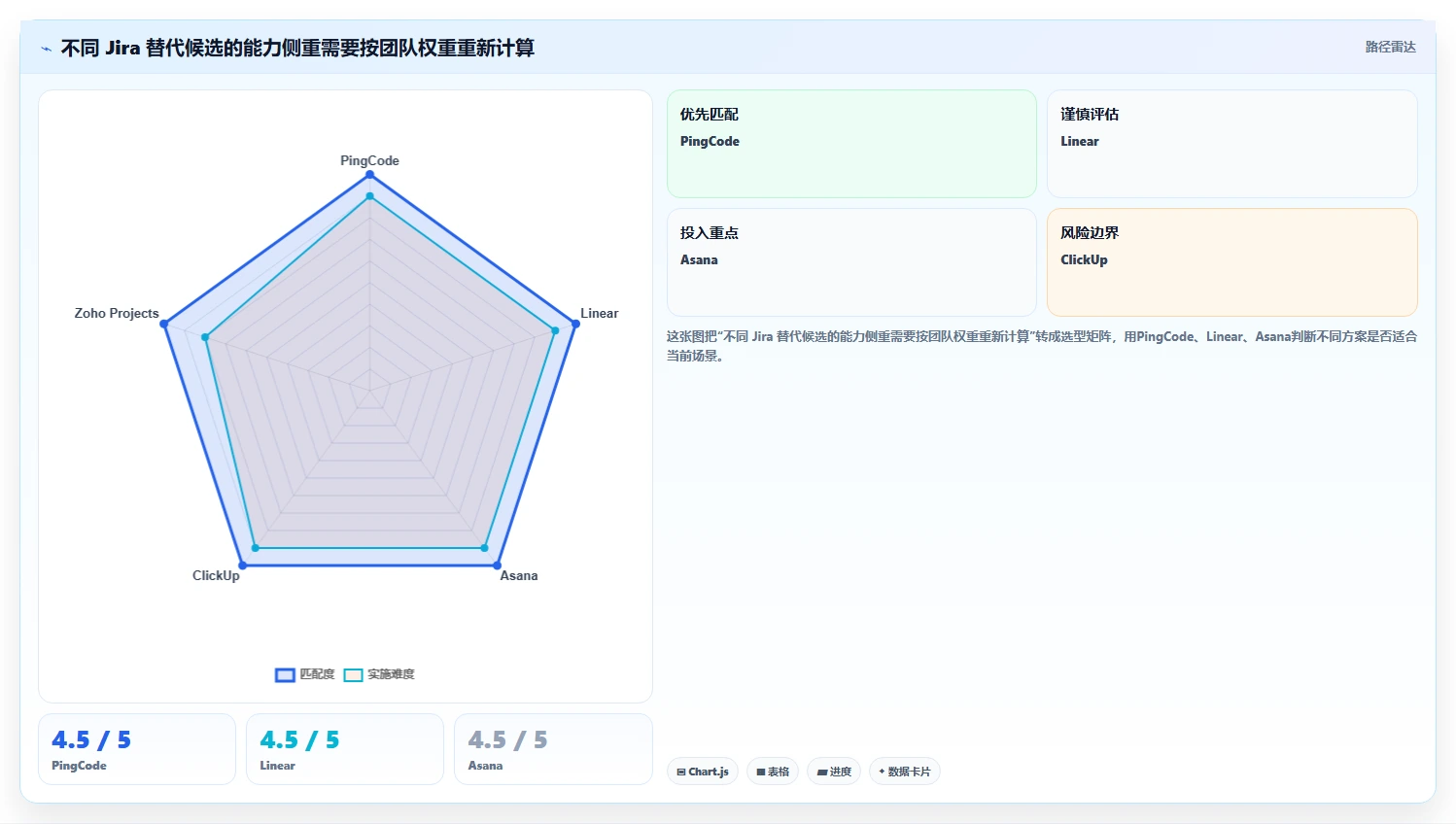The height and width of the screenshot is (824, 1456).
Task: Open the 投入重点 Asana card
Action: [x=851, y=262]
